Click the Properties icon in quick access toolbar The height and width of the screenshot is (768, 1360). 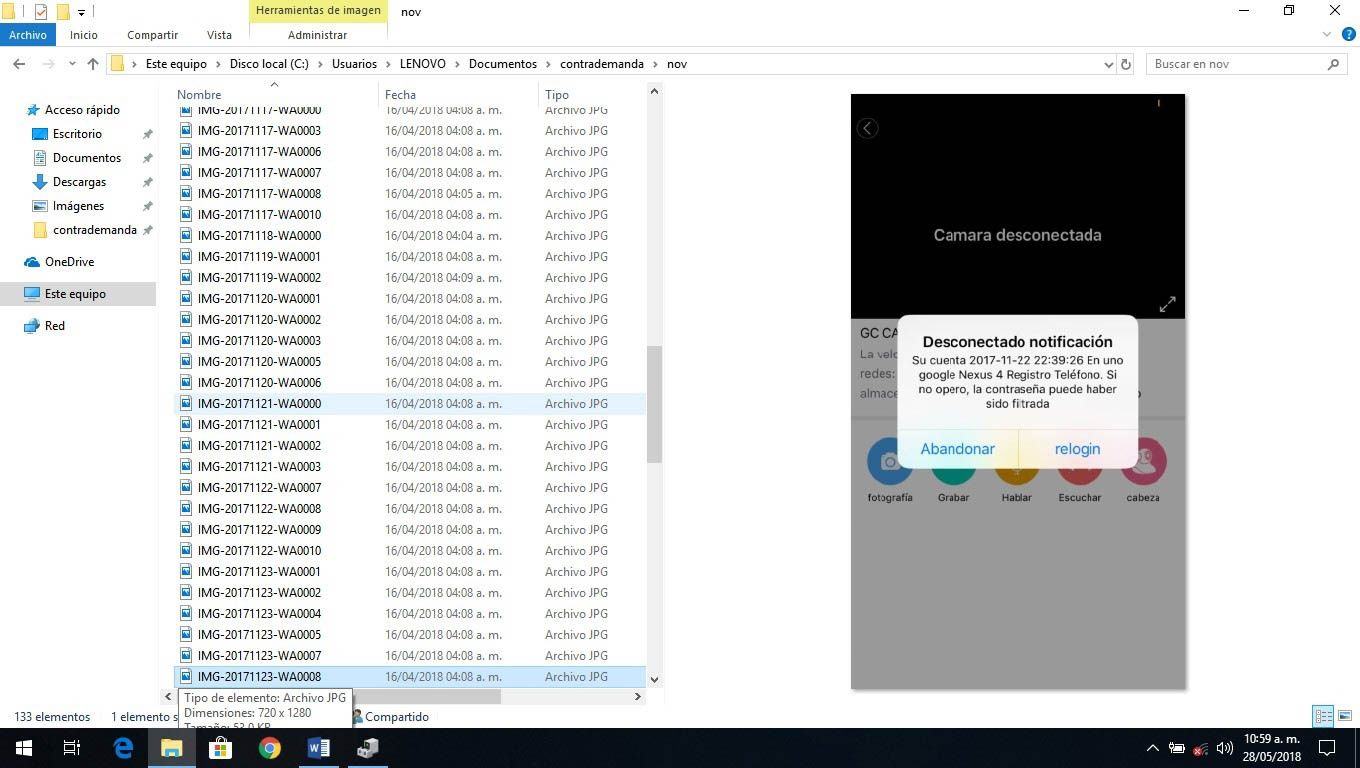41,12
